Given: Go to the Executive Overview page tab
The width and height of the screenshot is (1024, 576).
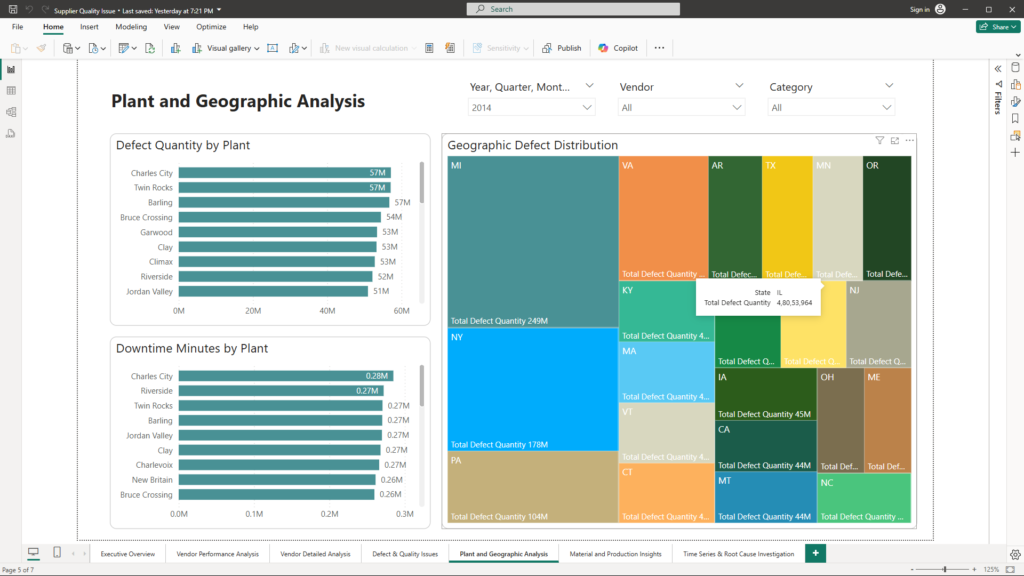Looking at the screenshot, I should coord(128,554).
